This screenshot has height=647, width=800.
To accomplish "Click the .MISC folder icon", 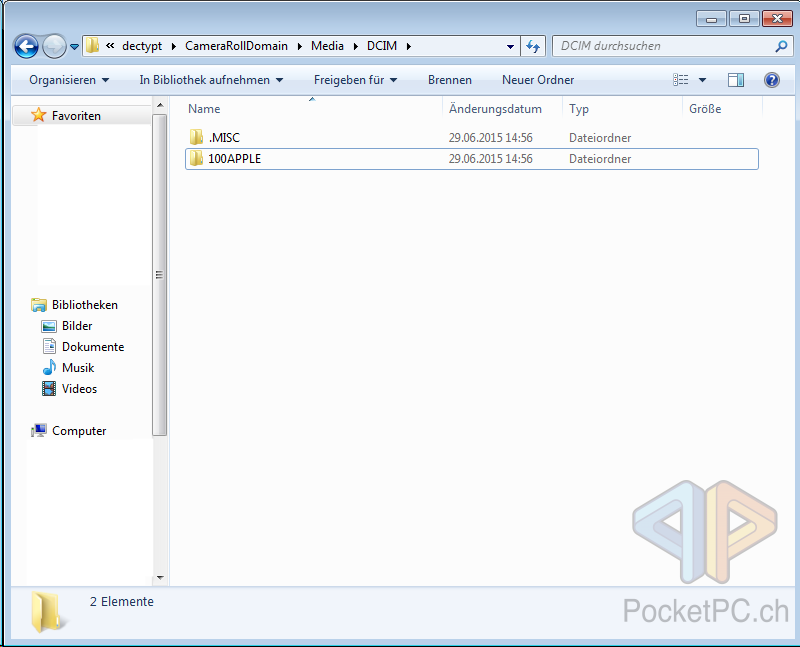I will (196, 137).
